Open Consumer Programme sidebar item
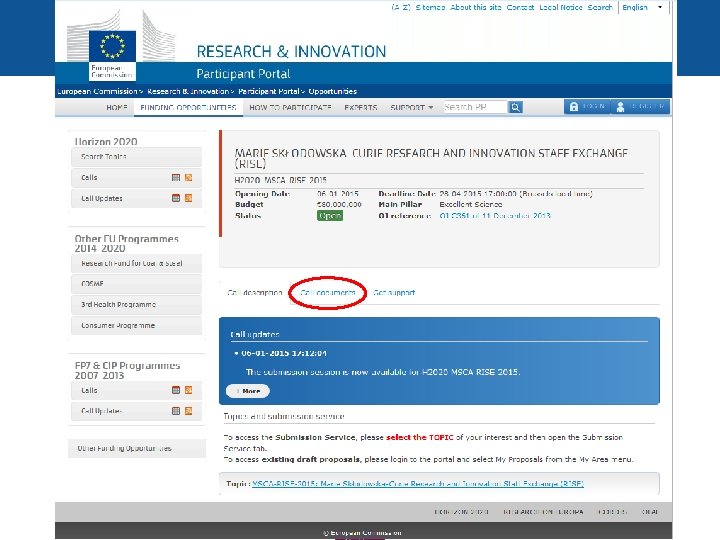The width and height of the screenshot is (720, 540). click(x=136, y=325)
